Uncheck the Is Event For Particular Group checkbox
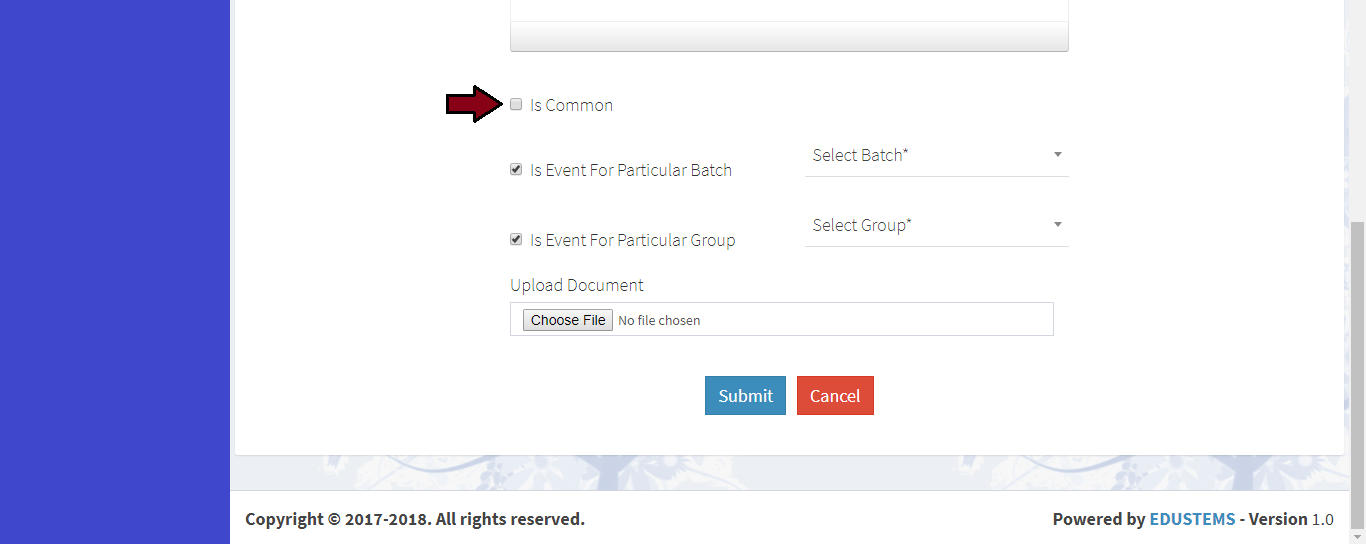The height and width of the screenshot is (544, 1366). [516, 239]
